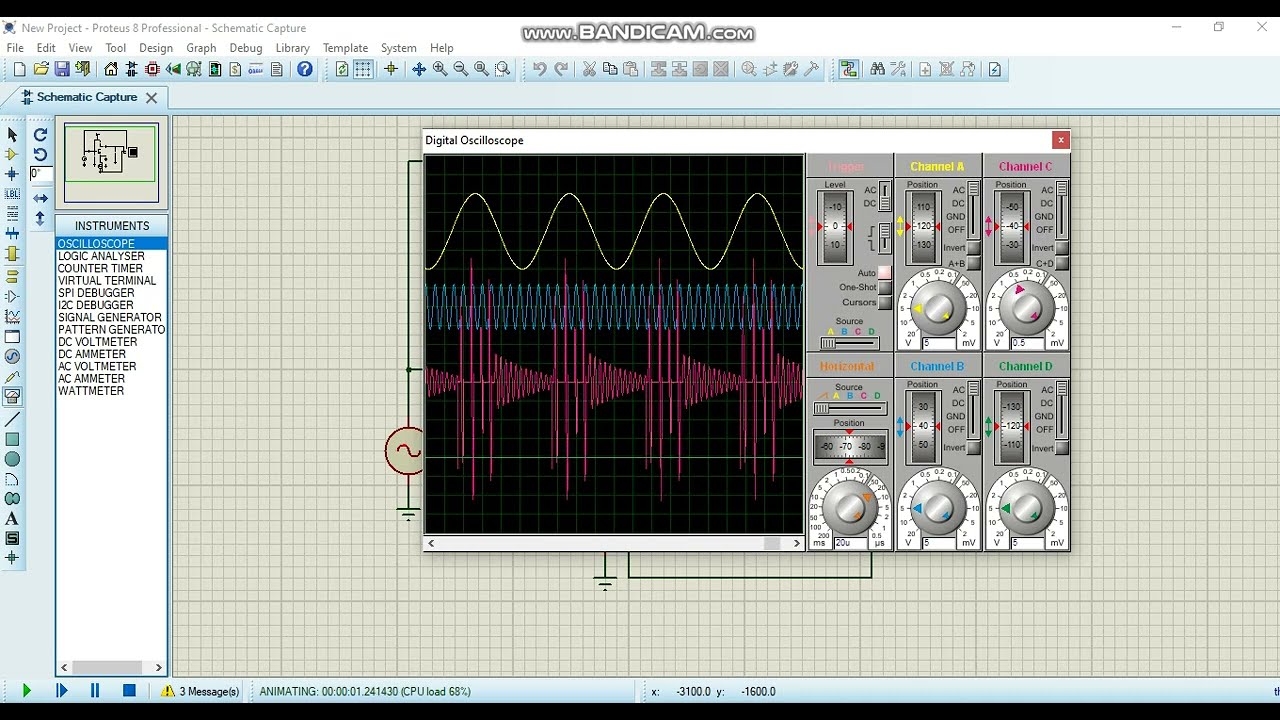Open the blue Help question-mark icon
This screenshot has width=1280, height=720.
[x=305, y=69]
